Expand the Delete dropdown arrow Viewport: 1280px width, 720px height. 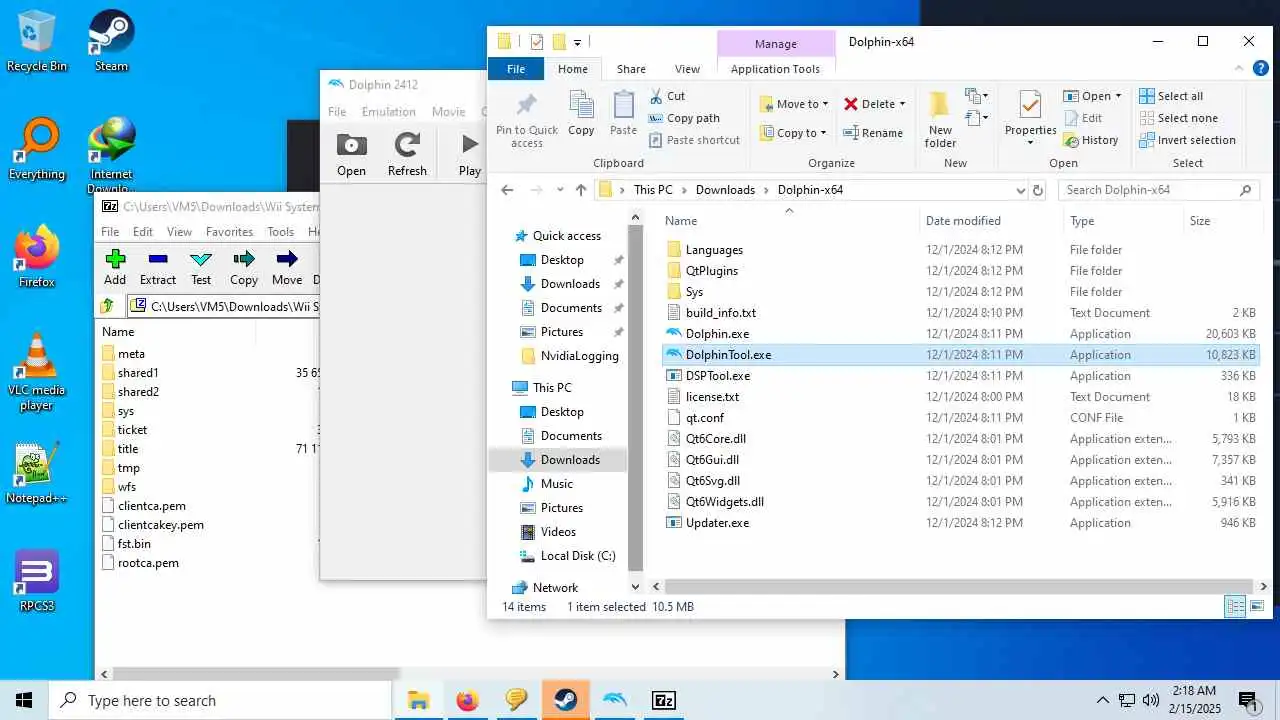tap(902, 104)
